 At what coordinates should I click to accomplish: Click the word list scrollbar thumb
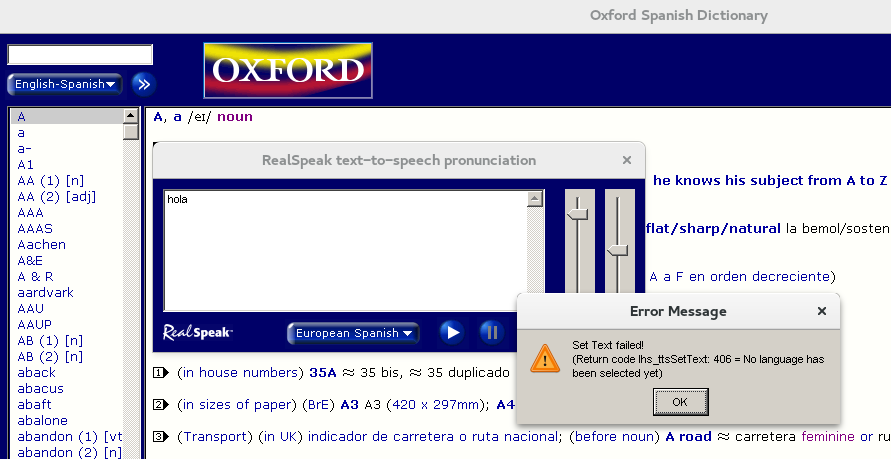point(131,132)
